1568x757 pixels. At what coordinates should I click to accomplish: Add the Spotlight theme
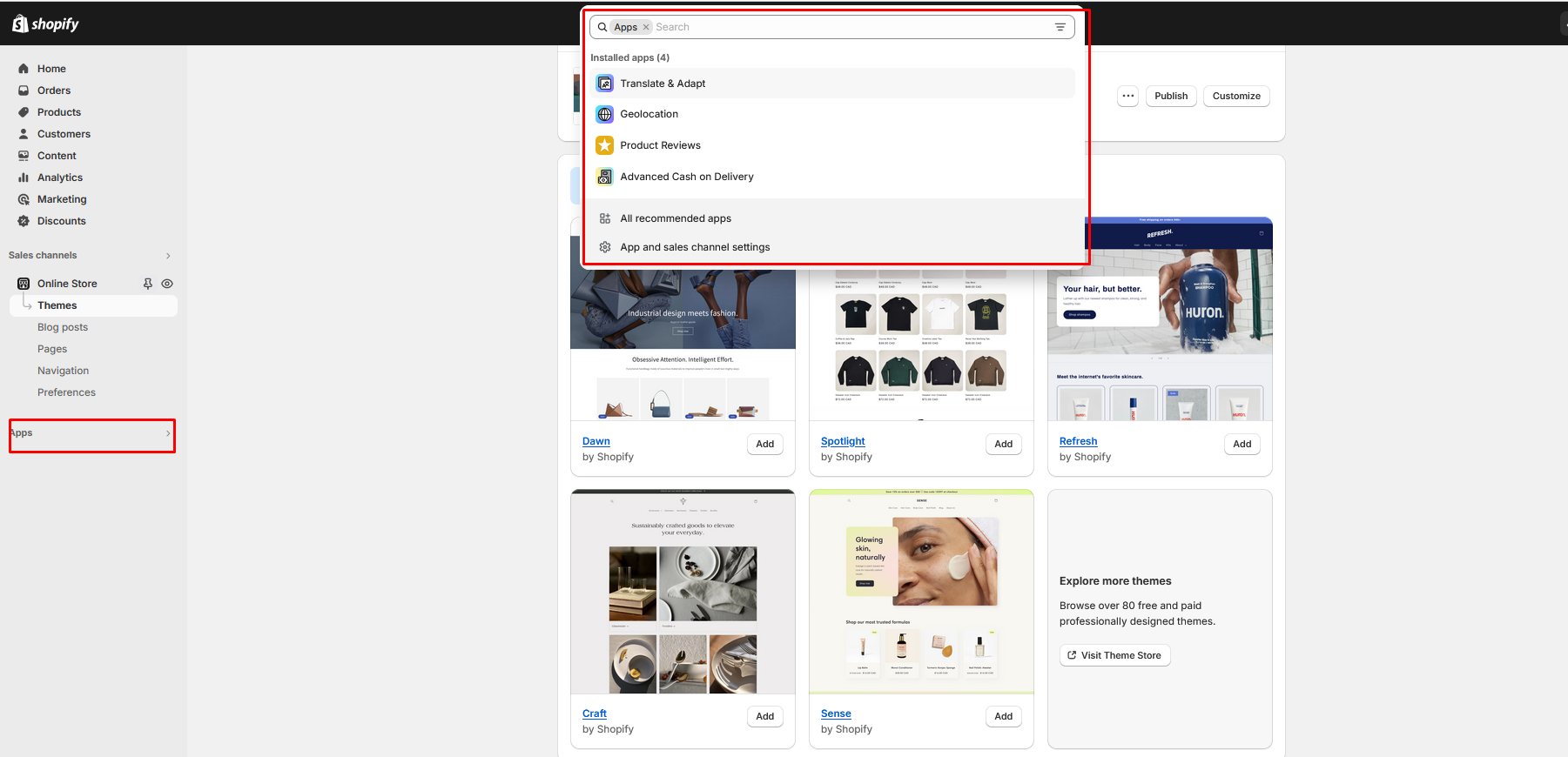click(x=1004, y=444)
